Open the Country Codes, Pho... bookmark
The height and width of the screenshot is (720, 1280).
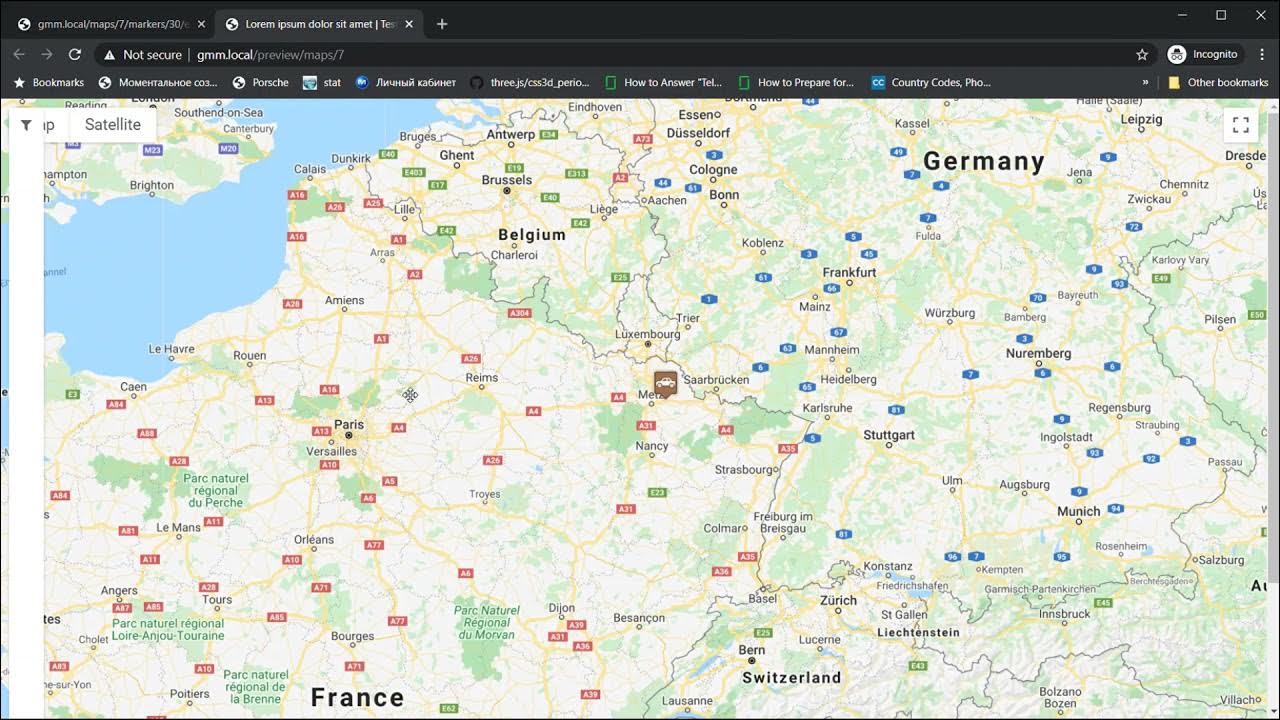[931, 82]
